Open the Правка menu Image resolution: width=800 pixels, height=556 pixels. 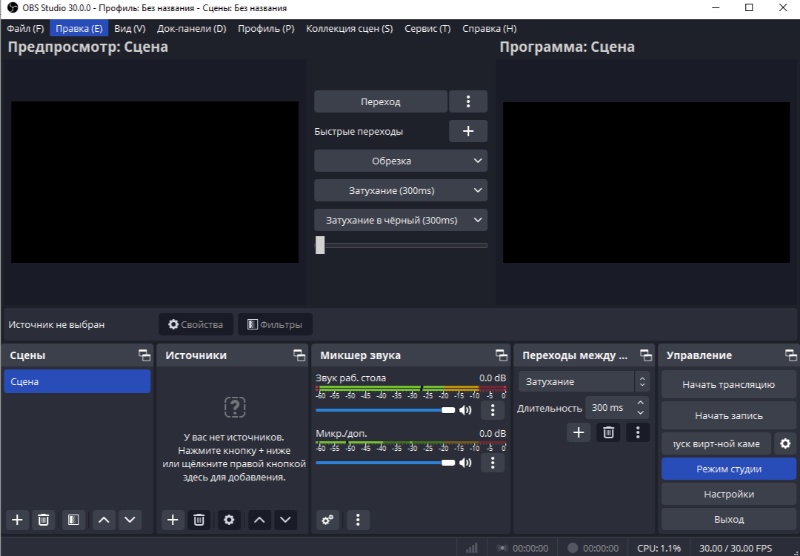[79, 29]
